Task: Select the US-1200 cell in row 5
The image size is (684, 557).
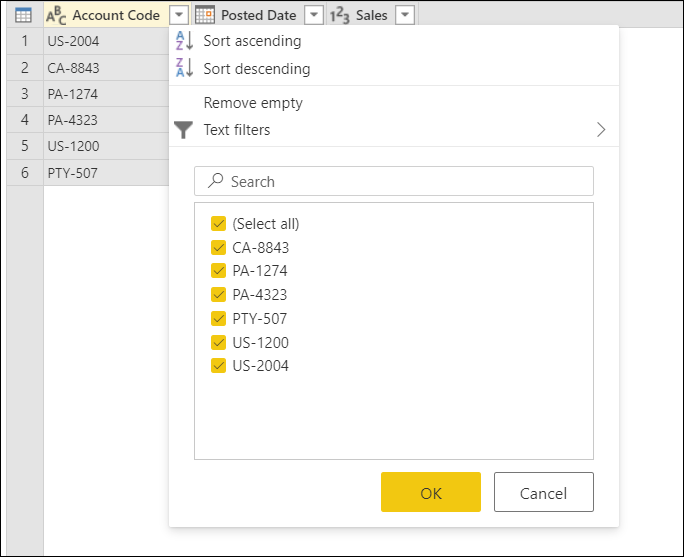Action: 106,146
